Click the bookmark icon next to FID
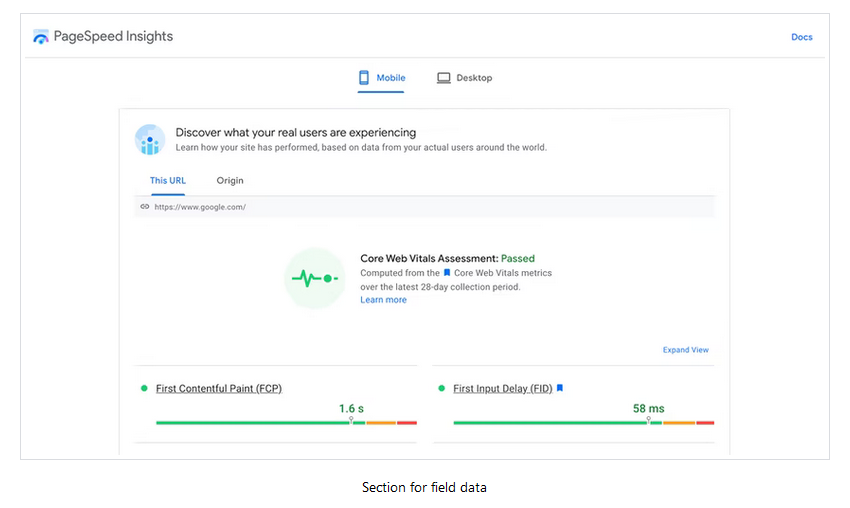The image size is (850, 508). [560, 388]
